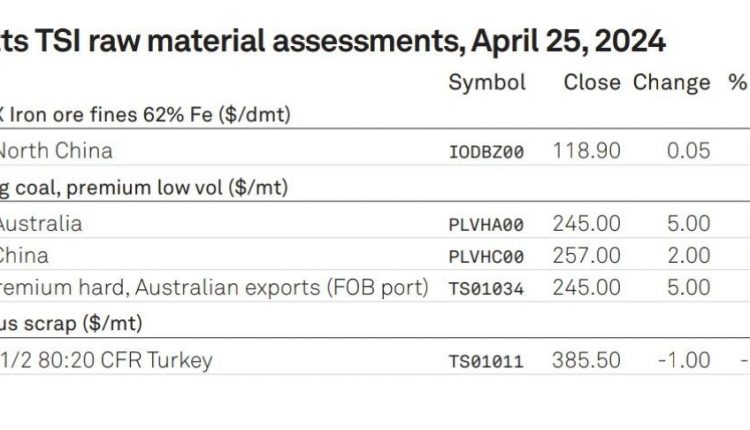
Task: Click the Australia row label
Action: pyautogui.click(x=41, y=224)
